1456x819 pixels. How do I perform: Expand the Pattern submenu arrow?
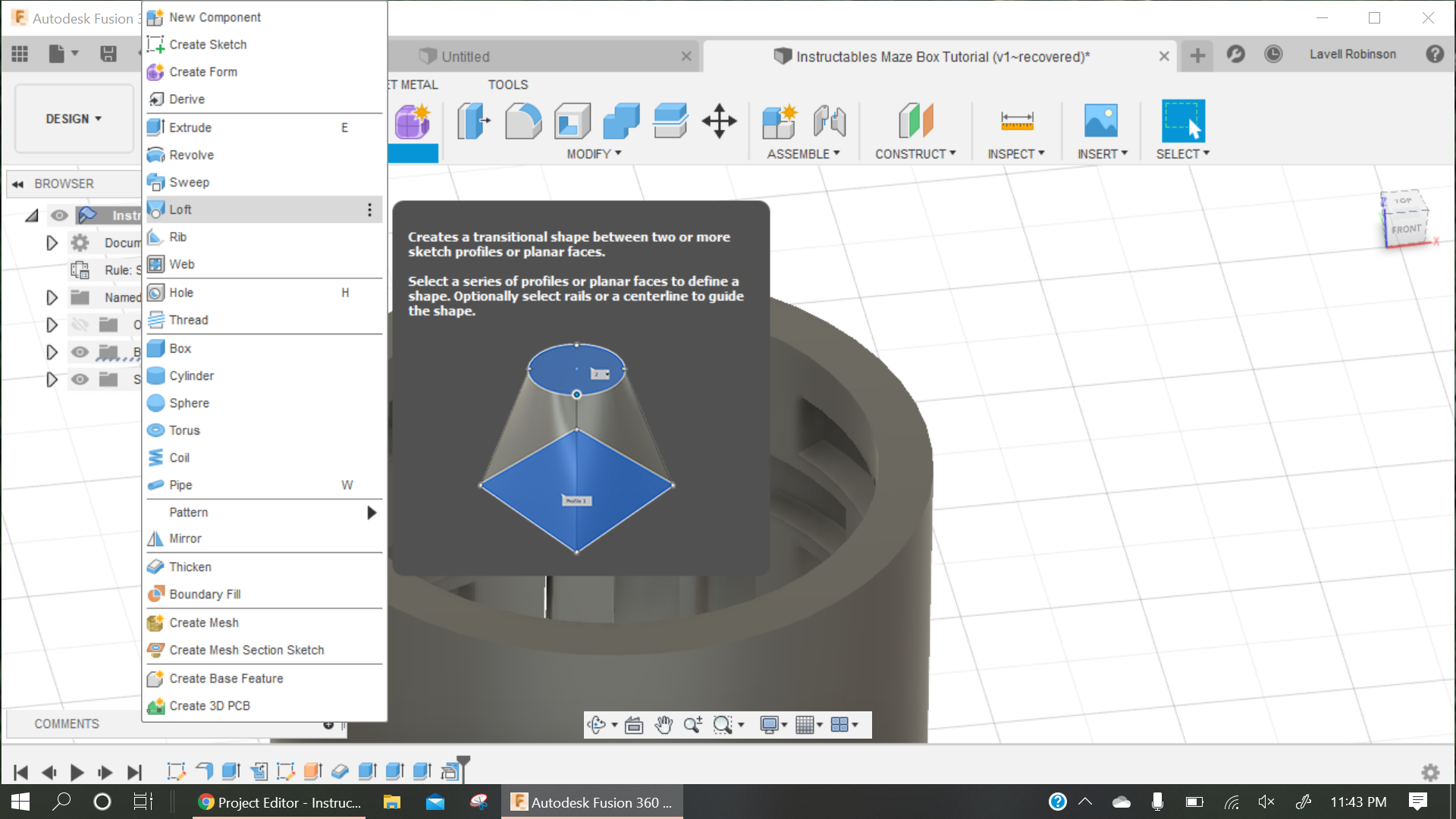tap(372, 513)
